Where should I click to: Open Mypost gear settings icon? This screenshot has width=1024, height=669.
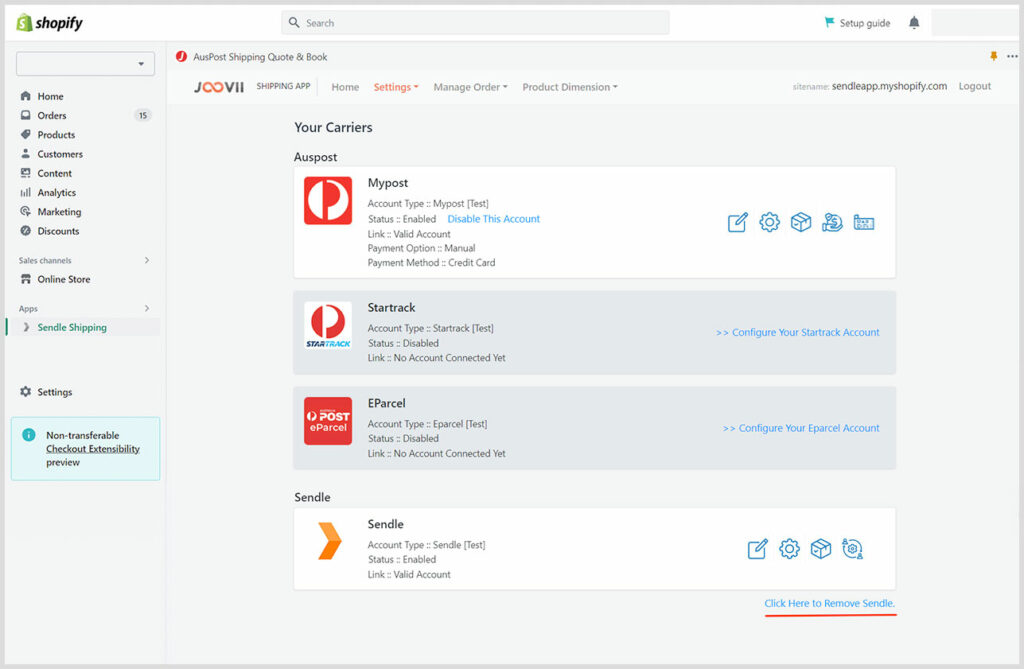click(769, 223)
